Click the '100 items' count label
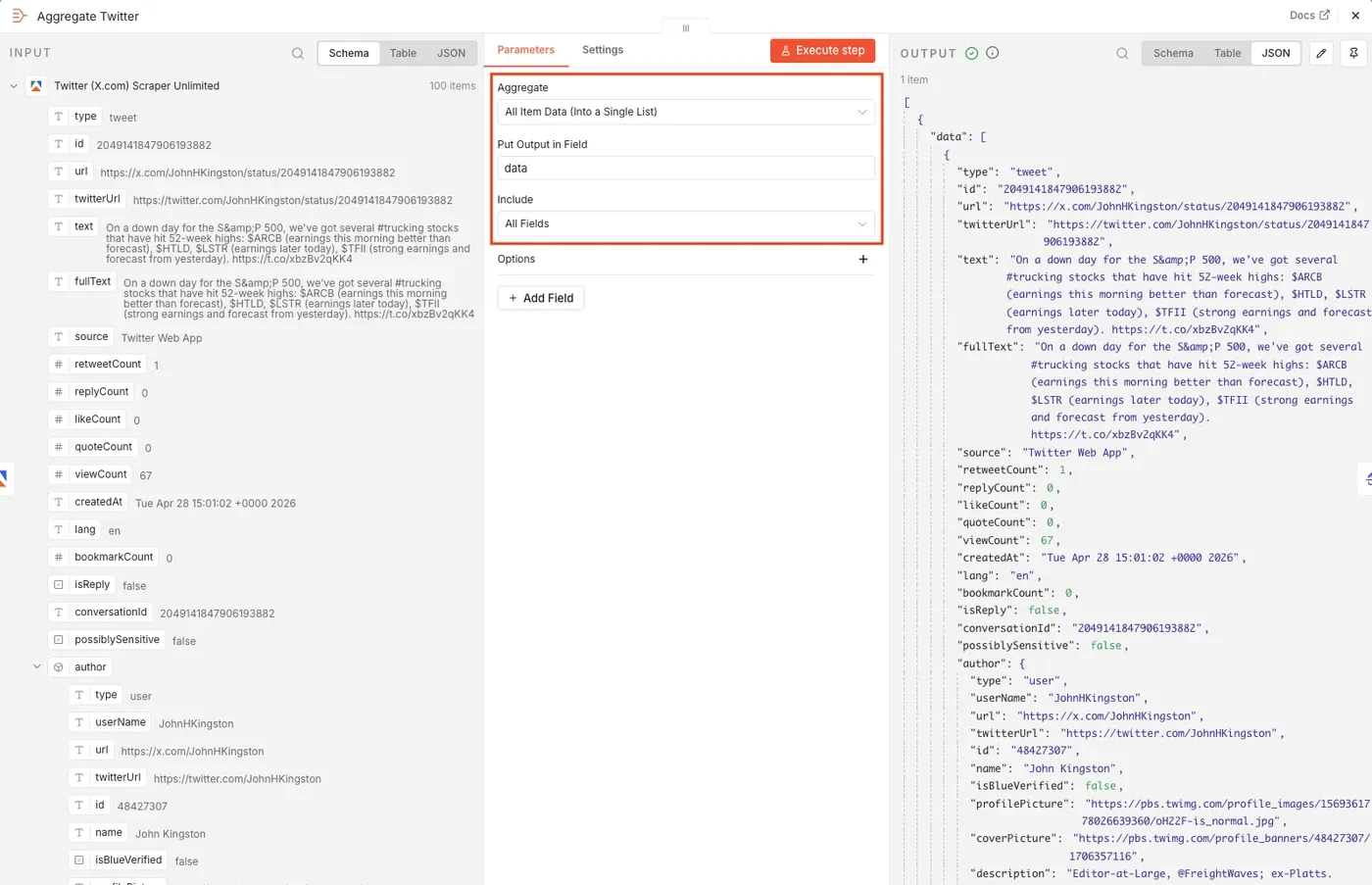The width and height of the screenshot is (1372, 885). (x=453, y=86)
